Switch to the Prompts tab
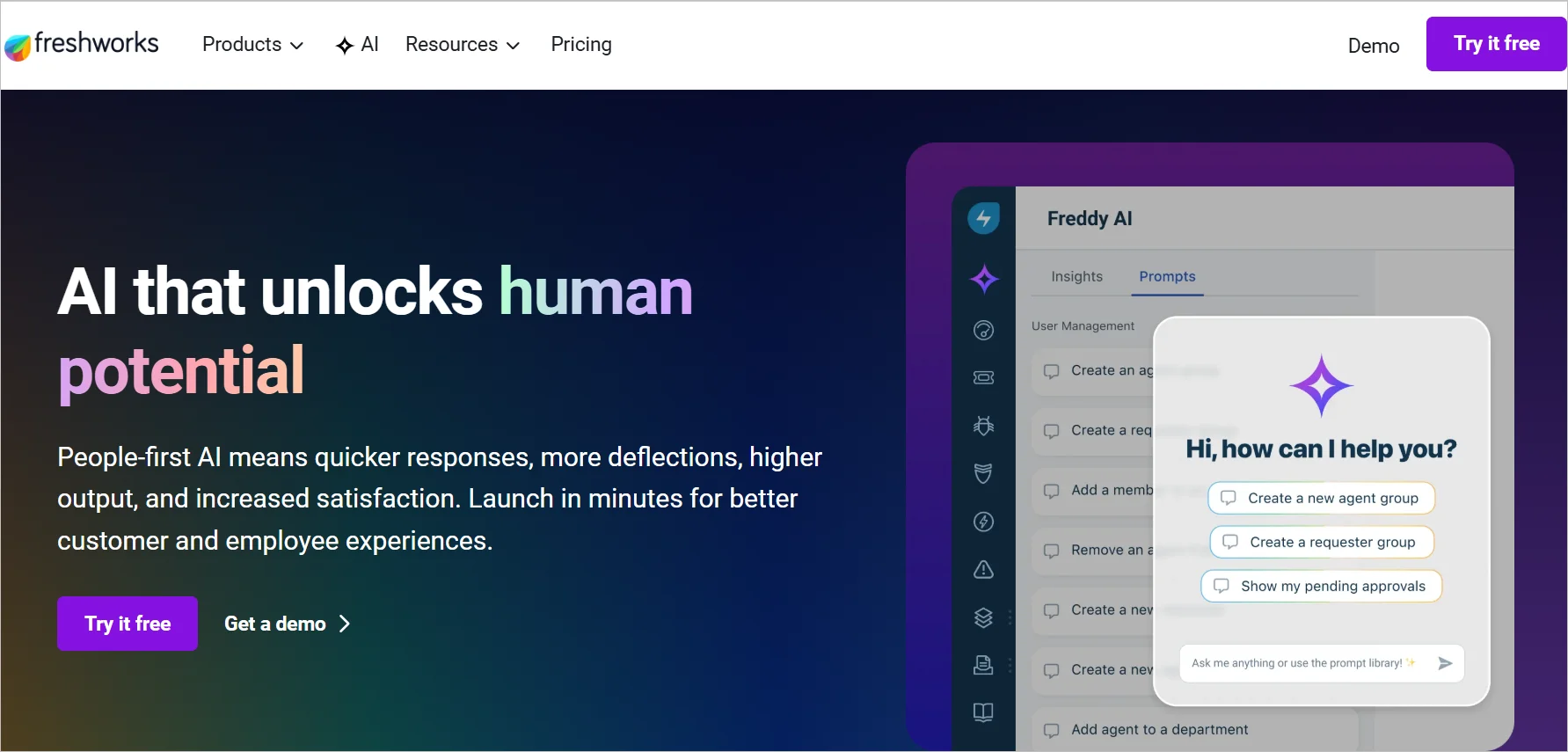This screenshot has width=1568, height=752. (1167, 276)
